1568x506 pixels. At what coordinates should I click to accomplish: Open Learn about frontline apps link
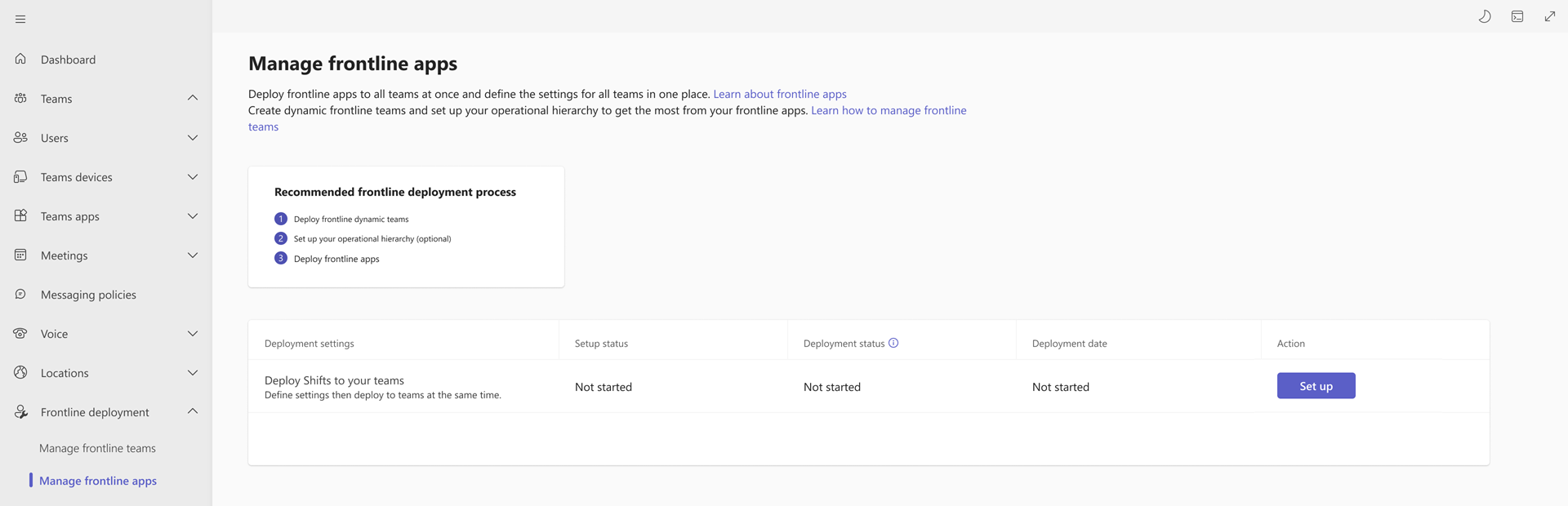779,94
